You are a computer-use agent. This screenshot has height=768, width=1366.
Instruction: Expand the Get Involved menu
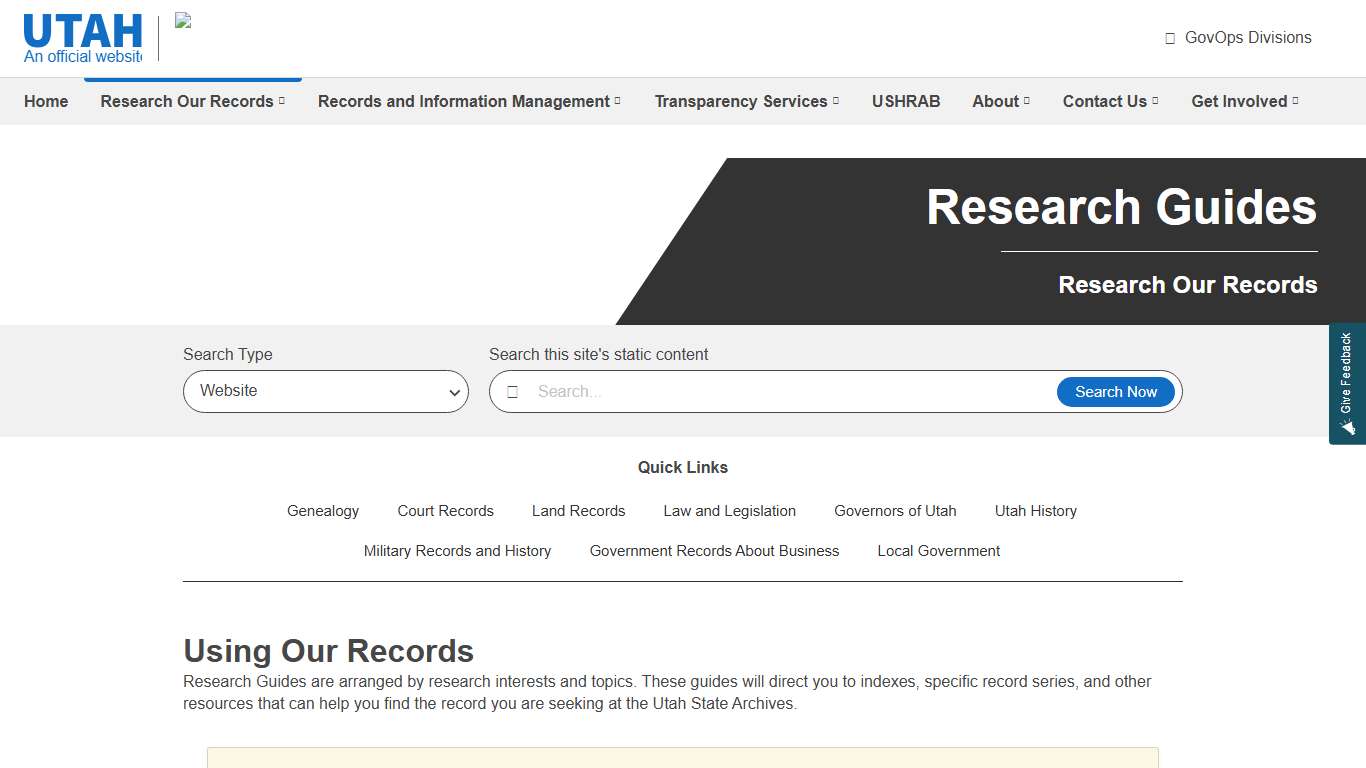[1244, 101]
